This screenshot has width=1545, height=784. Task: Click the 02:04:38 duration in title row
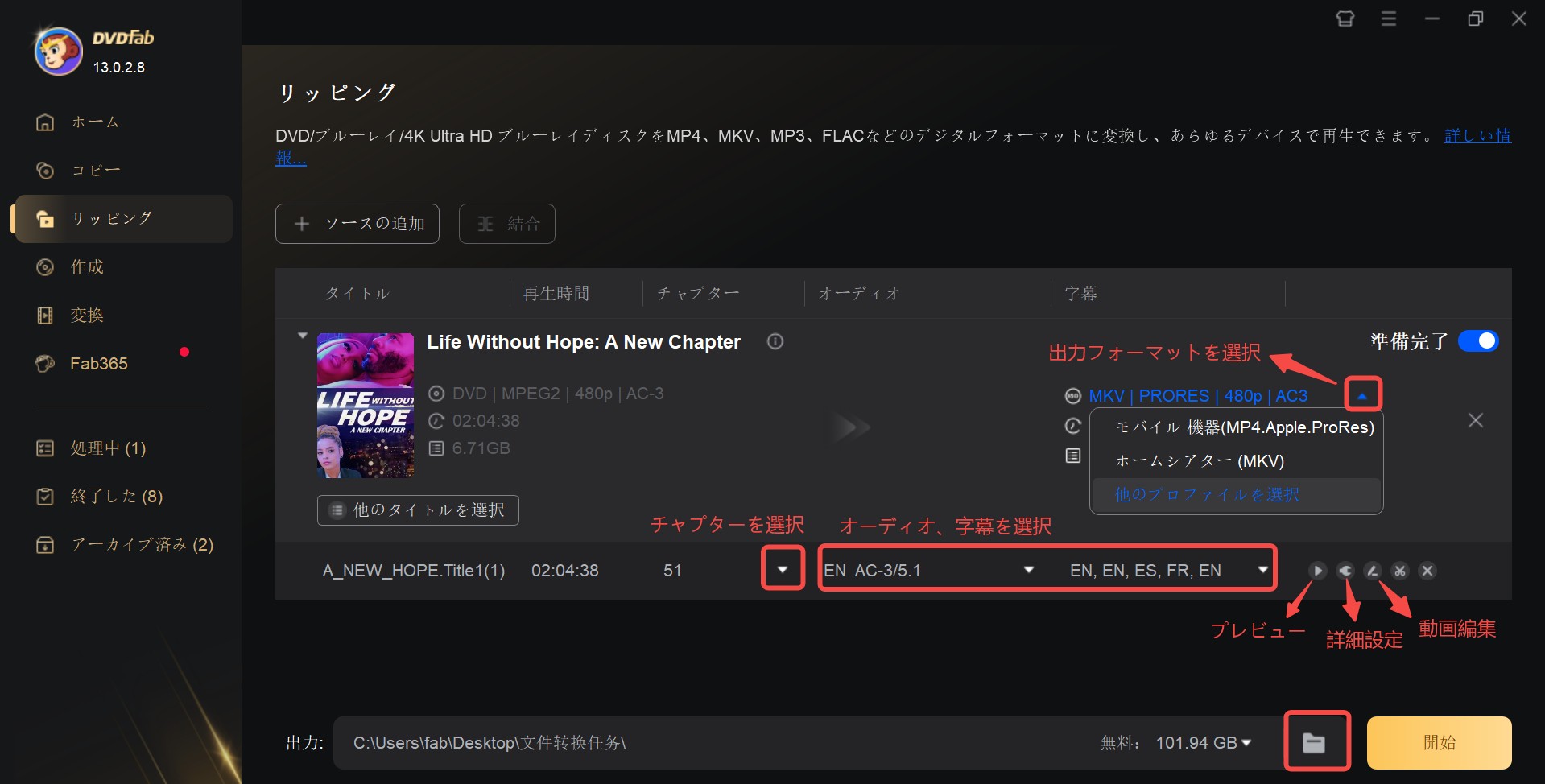(565, 571)
